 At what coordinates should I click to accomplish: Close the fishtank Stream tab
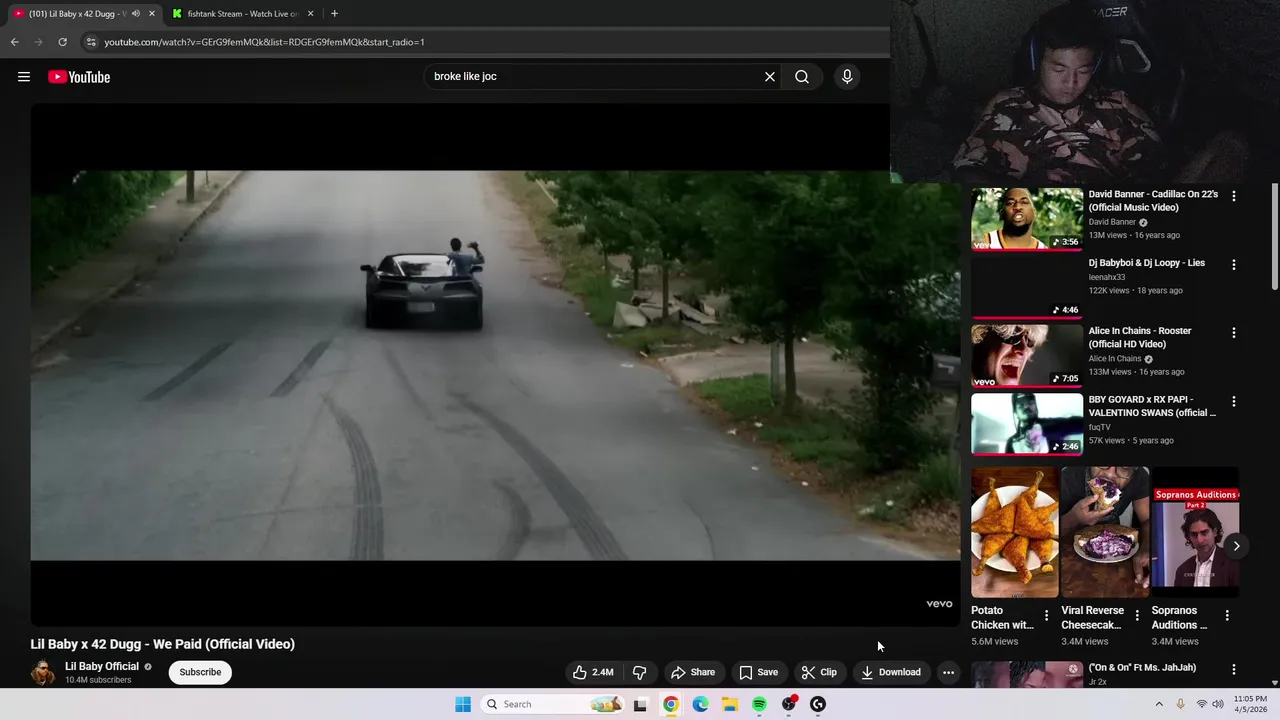pos(310,14)
